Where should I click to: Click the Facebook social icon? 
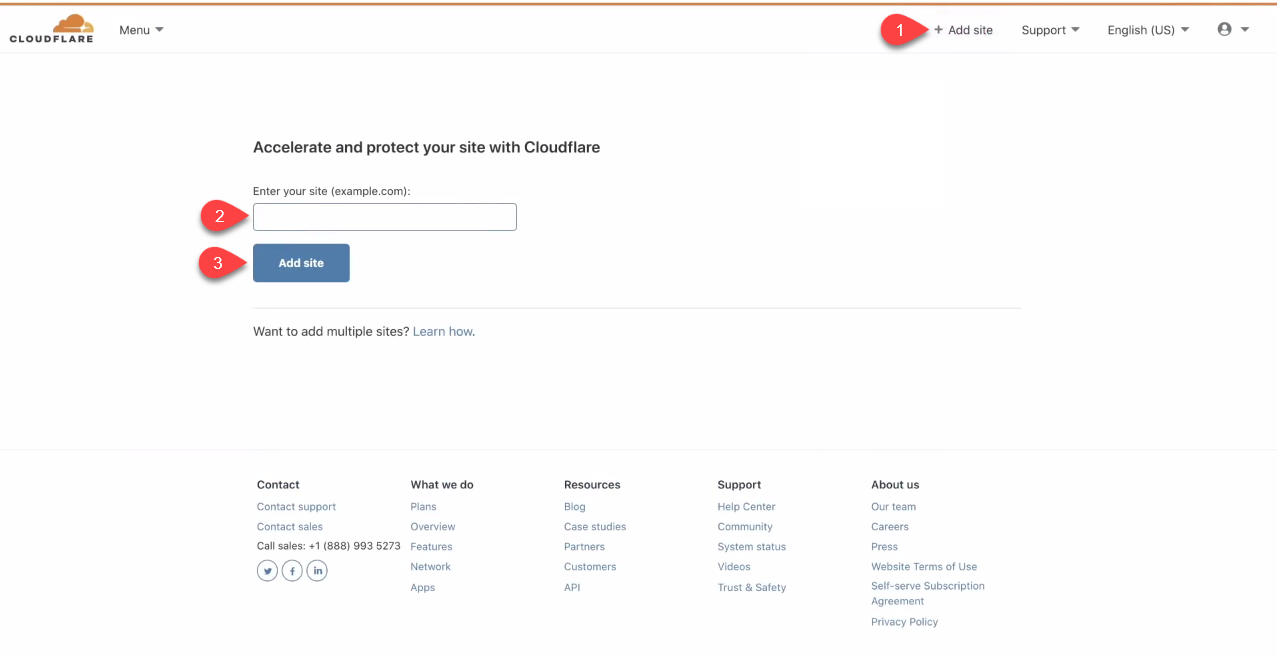(292, 570)
